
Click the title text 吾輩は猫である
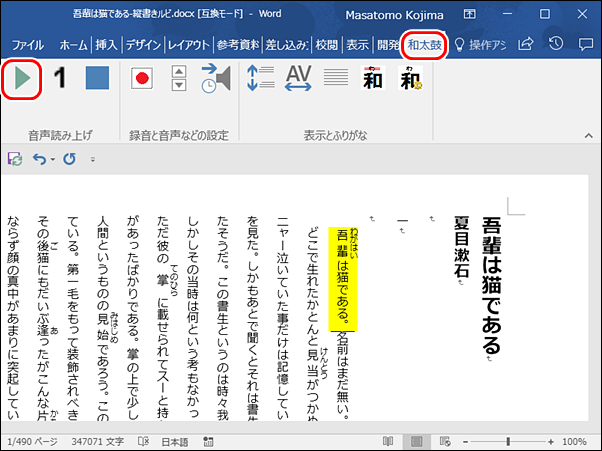coord(491,285)
